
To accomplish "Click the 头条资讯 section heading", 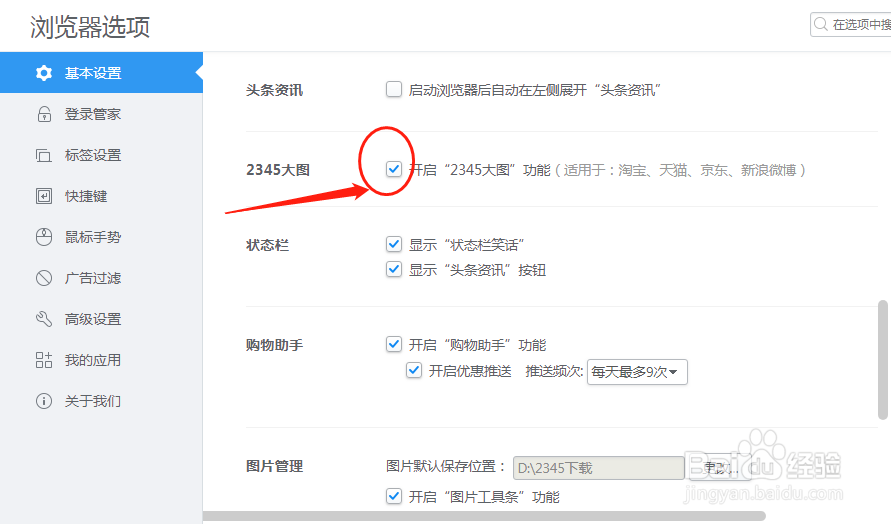I will click(x=274, y=90).
